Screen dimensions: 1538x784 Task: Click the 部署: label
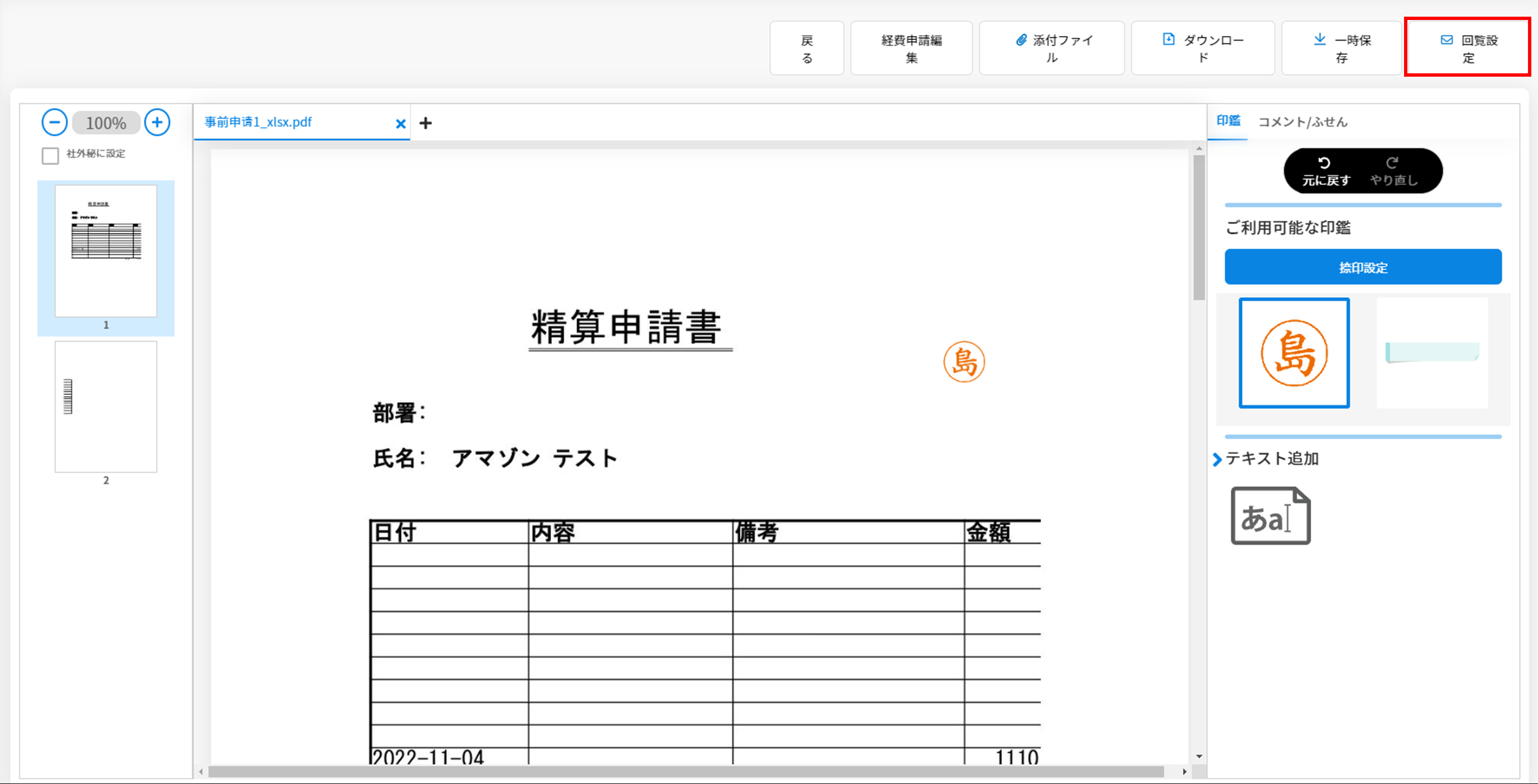click(399, 413)
